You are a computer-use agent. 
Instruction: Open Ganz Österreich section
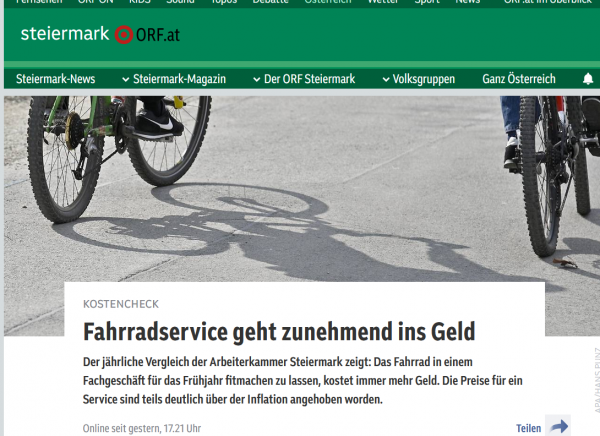[x=518, y=79]
